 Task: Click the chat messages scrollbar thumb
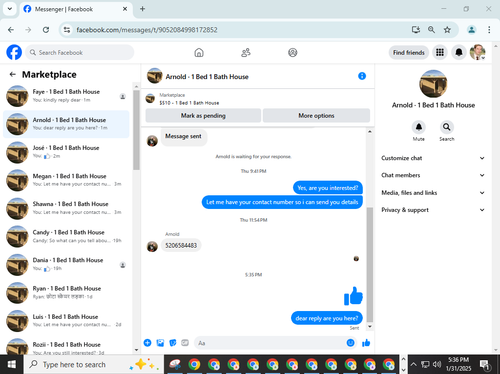(370, 265)
